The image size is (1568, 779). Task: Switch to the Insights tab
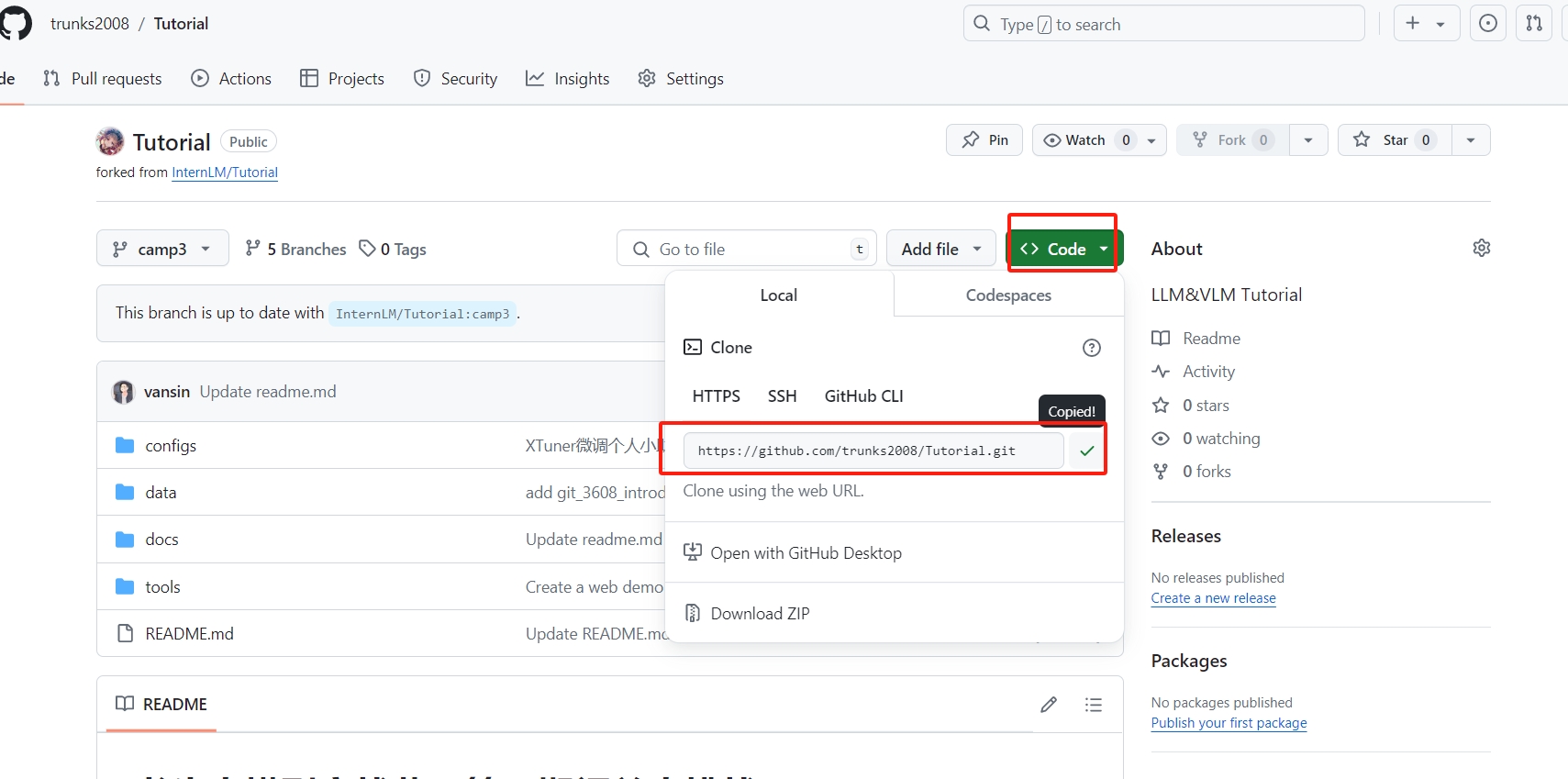pyautogui.click(x=568, y=79)
